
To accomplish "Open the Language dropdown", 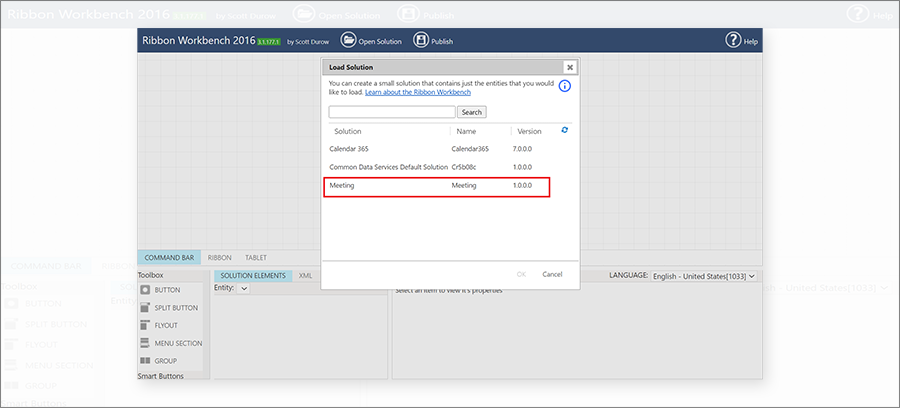I will click(x=704, y=276).
